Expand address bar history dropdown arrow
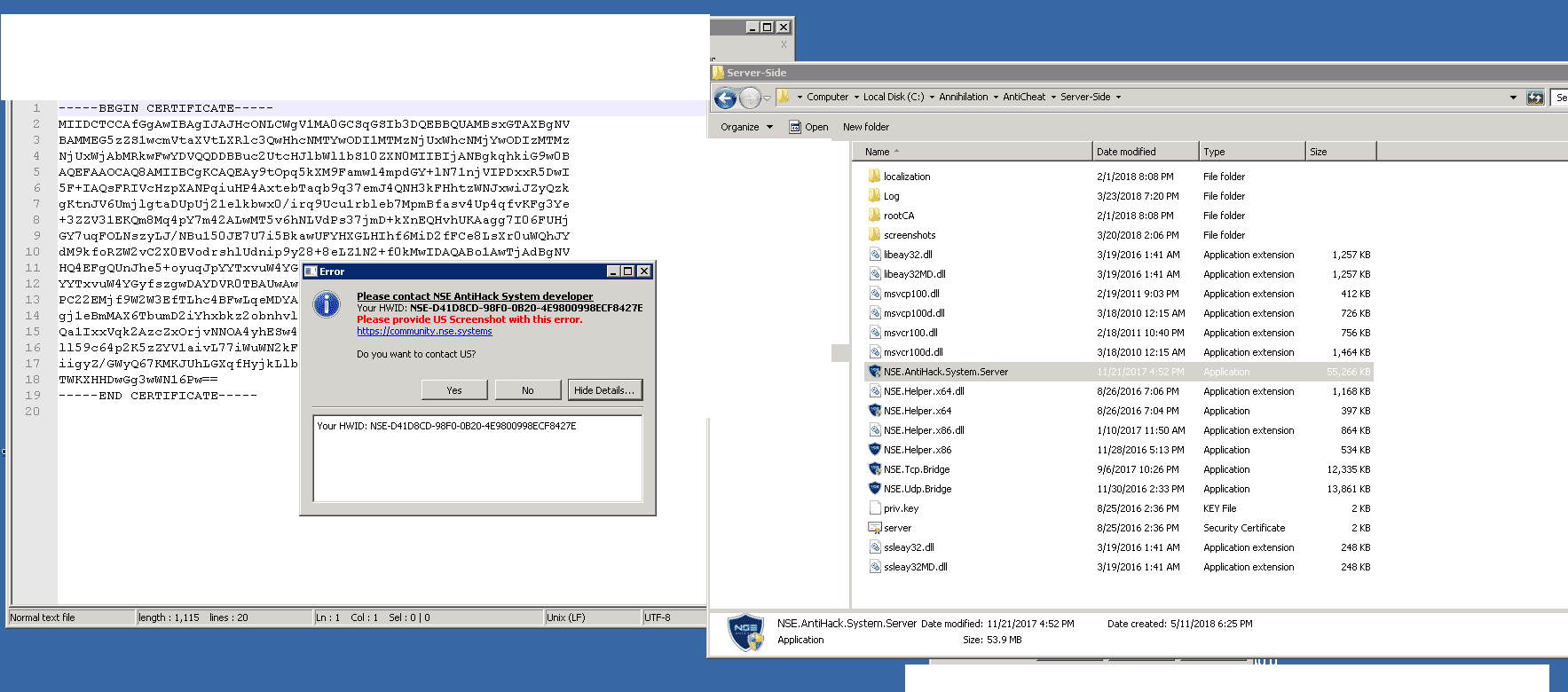 [1513, 98]
